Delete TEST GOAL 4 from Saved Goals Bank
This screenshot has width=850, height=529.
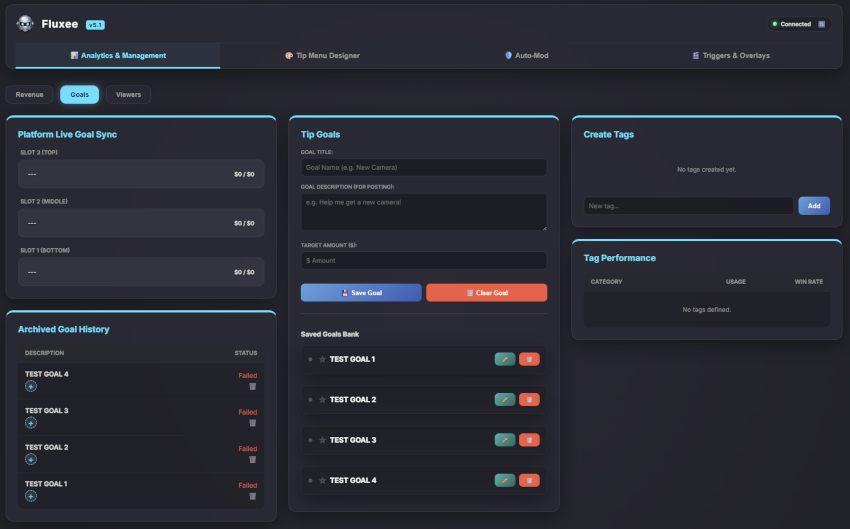coord(529,480)
